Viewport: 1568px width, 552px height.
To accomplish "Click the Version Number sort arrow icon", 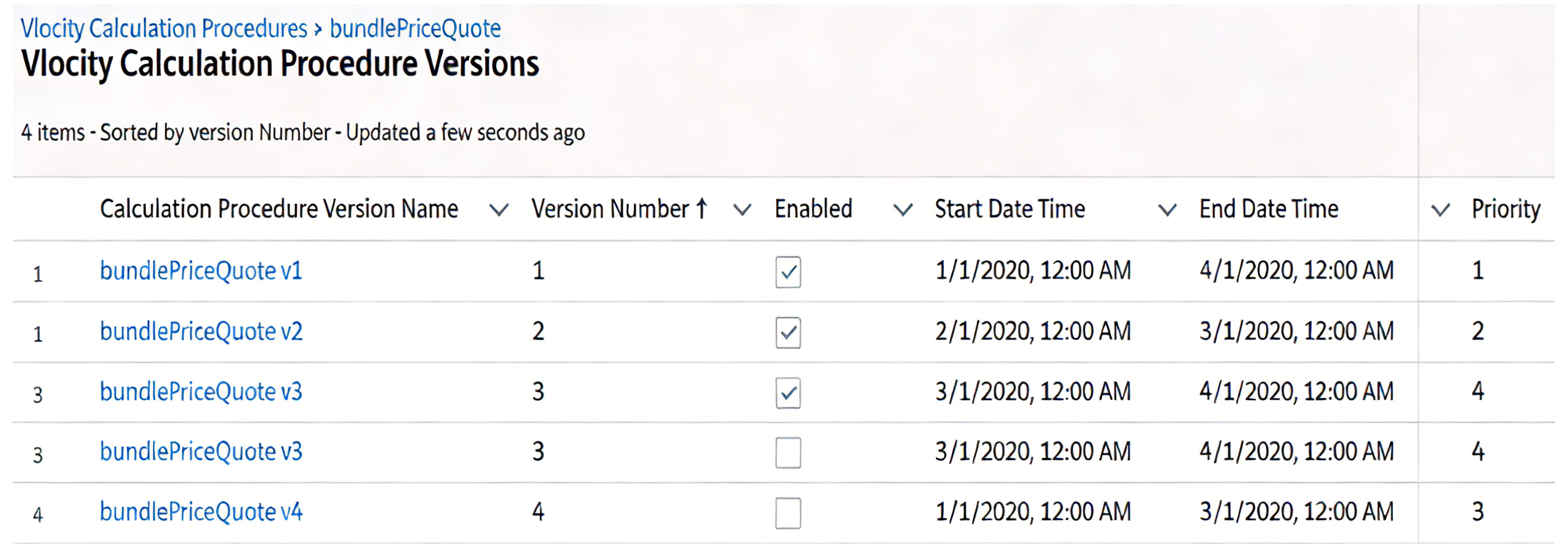I will pyautogui.click(x=702, y=208).
